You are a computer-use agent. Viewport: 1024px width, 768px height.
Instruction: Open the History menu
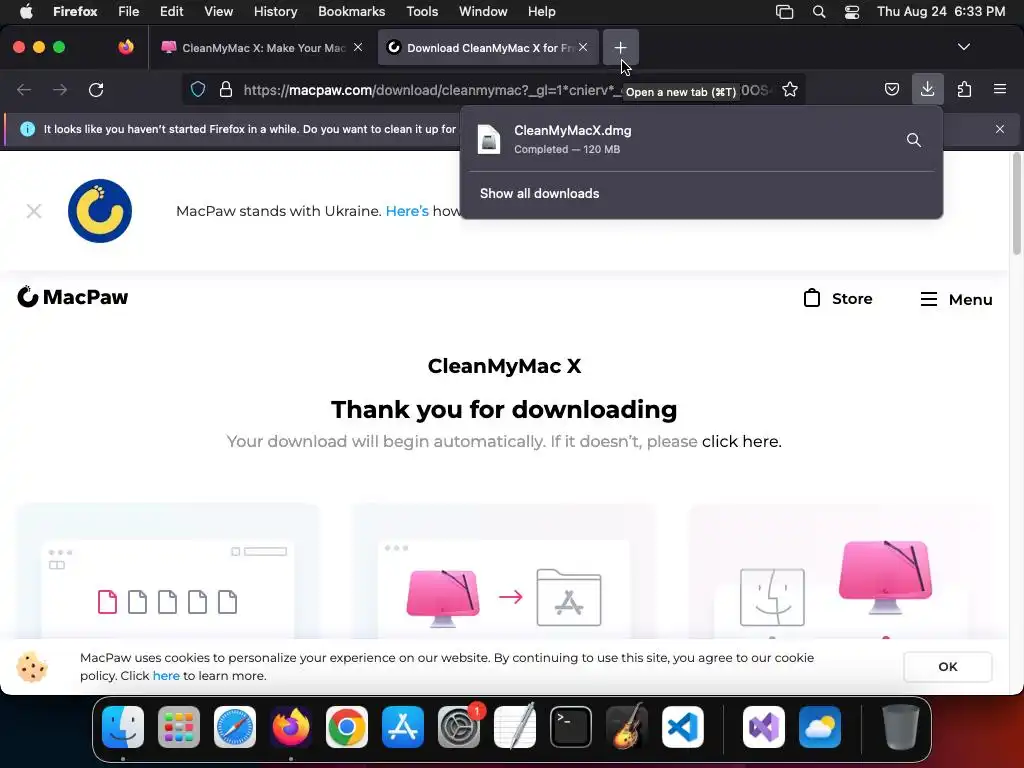[x=275, y=11]
